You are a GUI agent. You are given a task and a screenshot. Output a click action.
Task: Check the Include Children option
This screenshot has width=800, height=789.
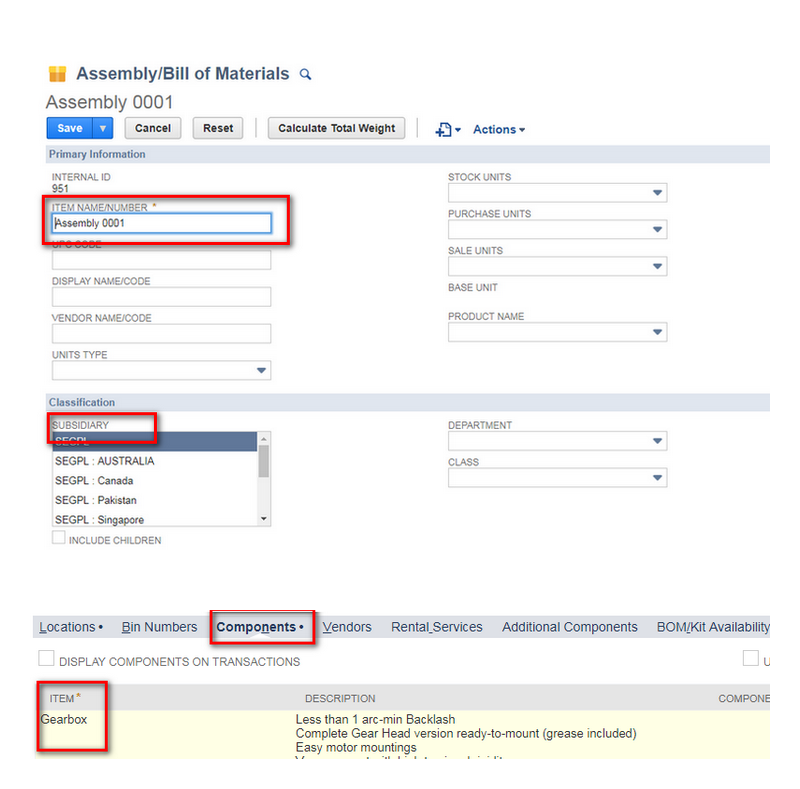point(58,537)
